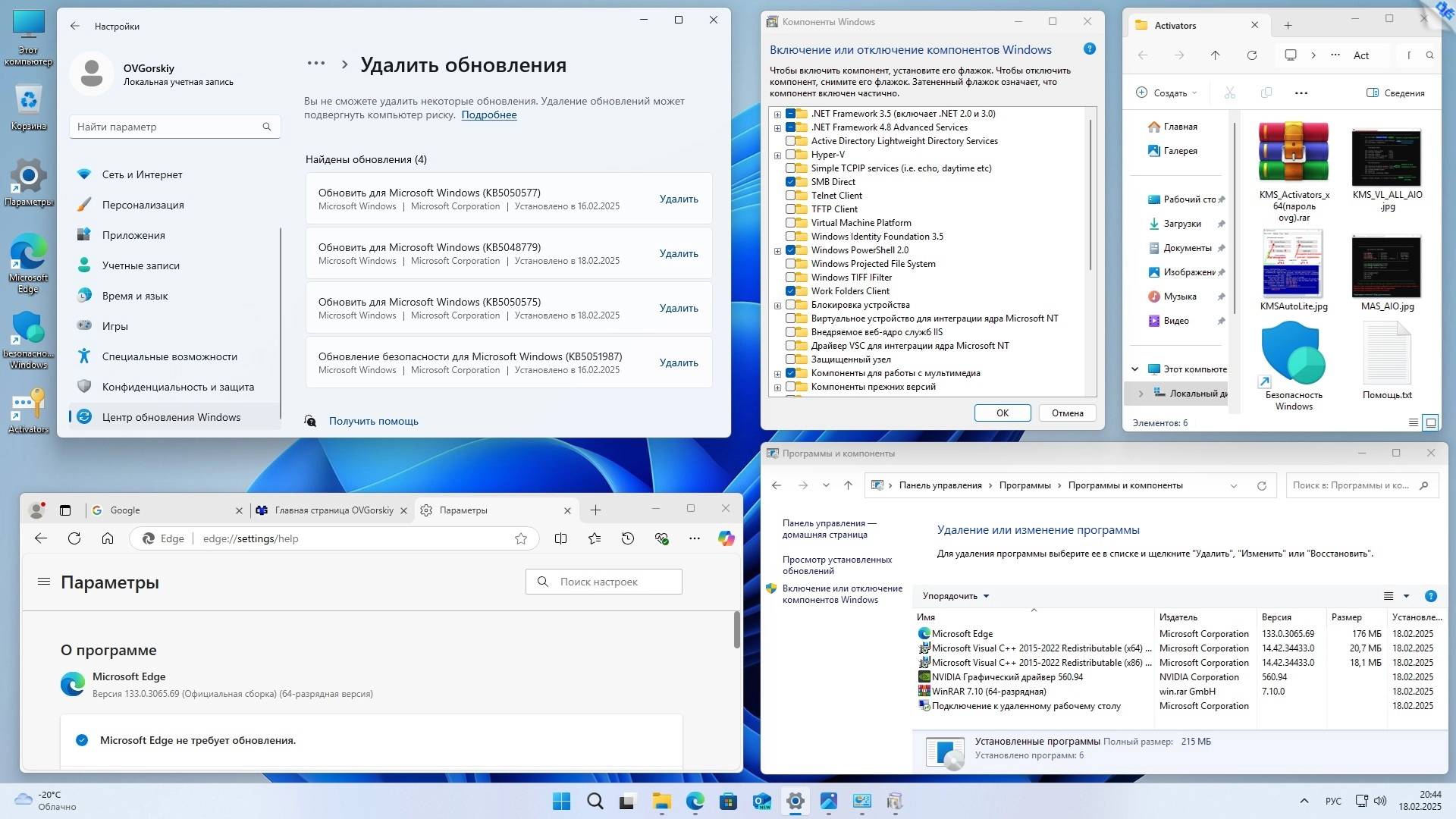Click the Edge refresh page icon
Viewport: 1456px width, 819px height.
click(74, 538)
